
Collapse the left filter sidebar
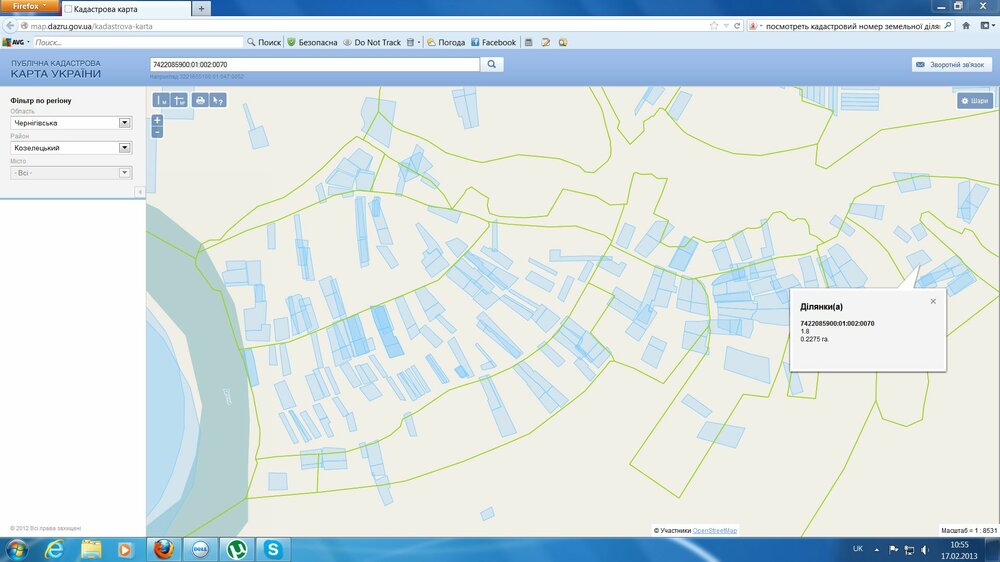pos(140,191)
